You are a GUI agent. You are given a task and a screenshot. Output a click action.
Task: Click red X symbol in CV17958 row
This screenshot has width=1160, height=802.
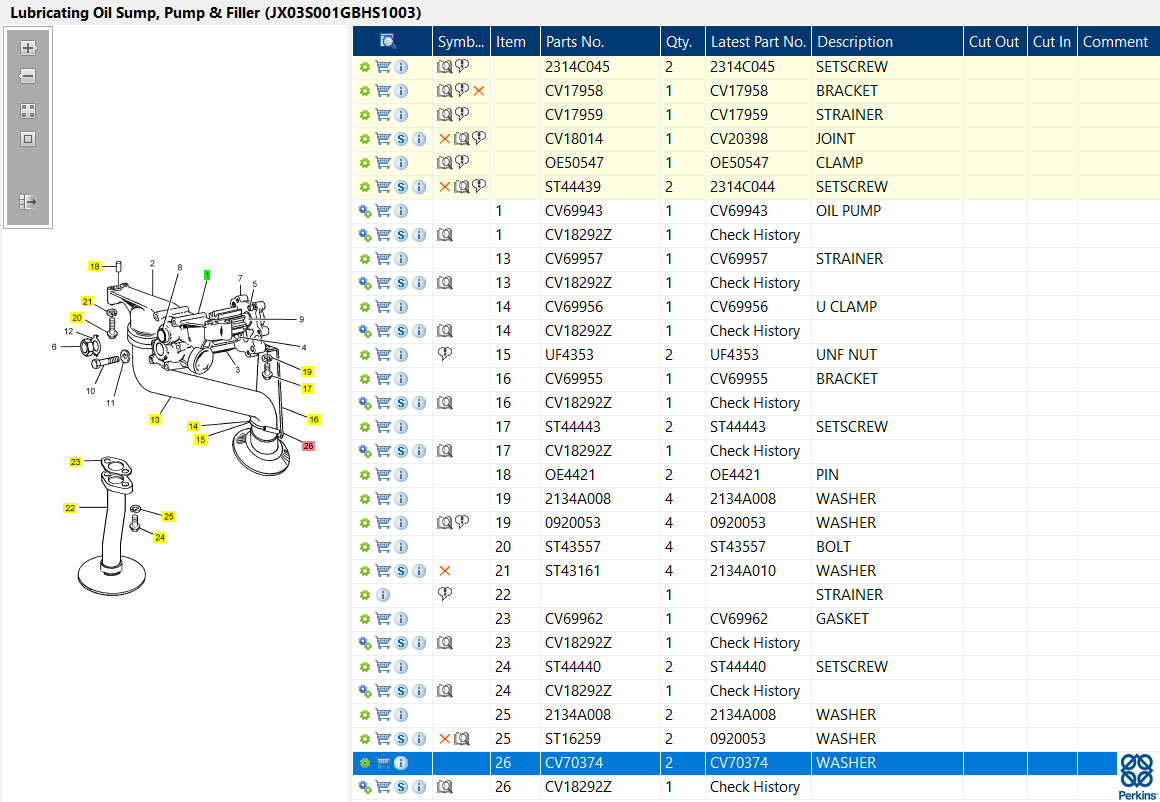tap(479, 91)
